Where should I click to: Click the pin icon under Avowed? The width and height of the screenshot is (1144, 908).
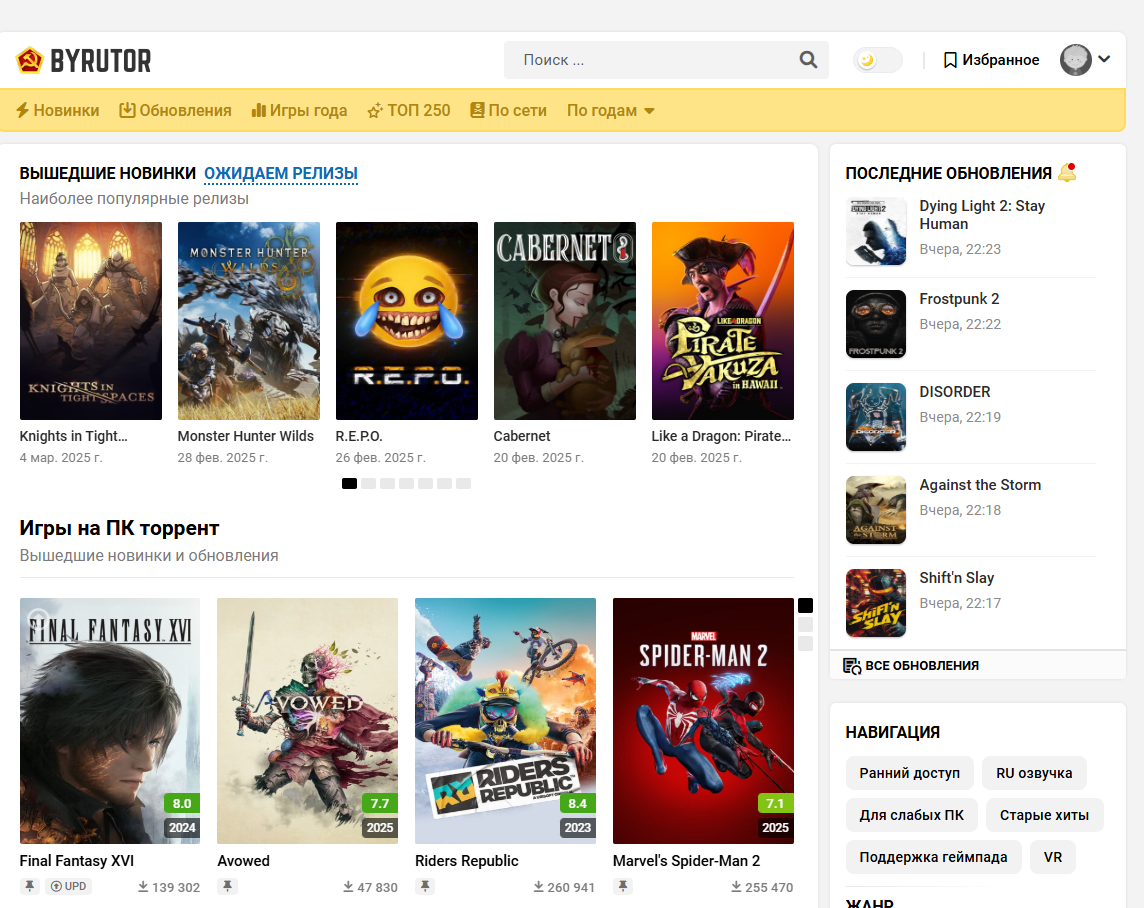tap(228, 886)
